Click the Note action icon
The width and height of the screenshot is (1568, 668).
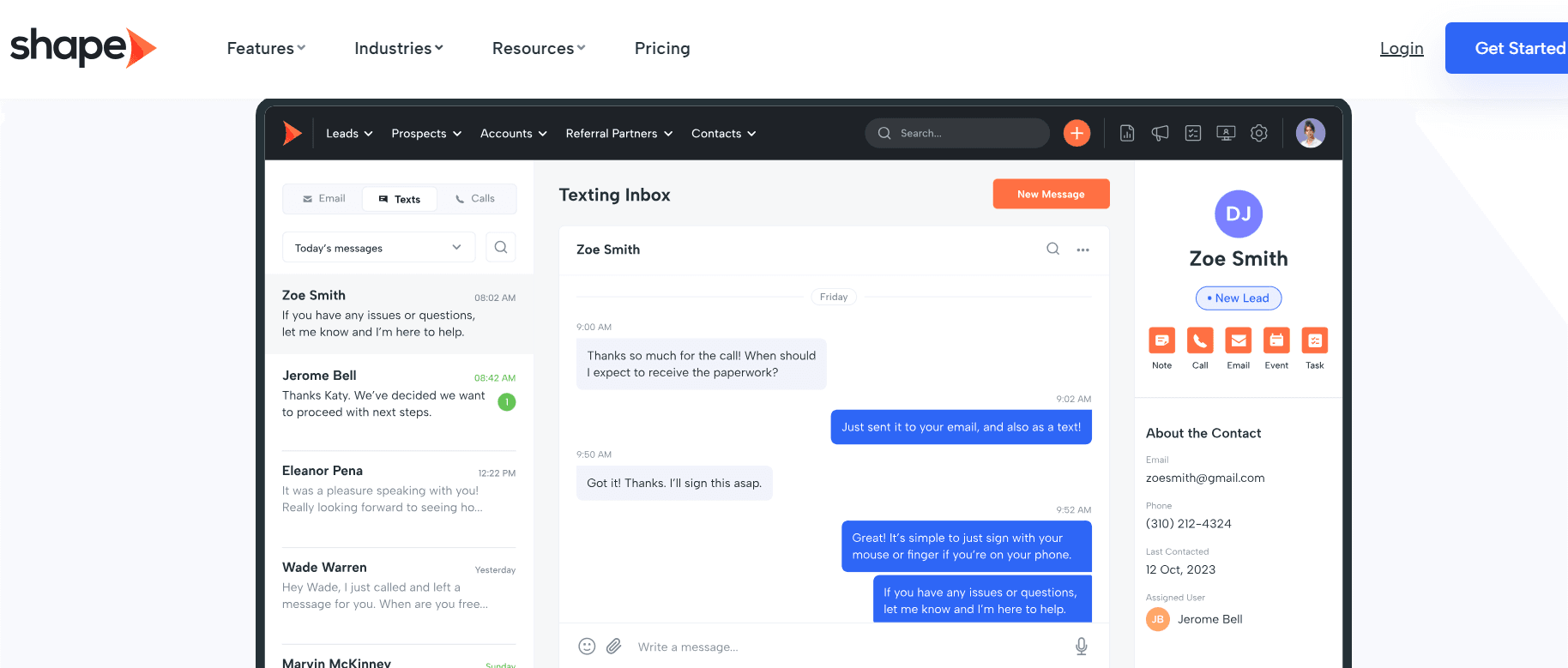(1161, 340)
